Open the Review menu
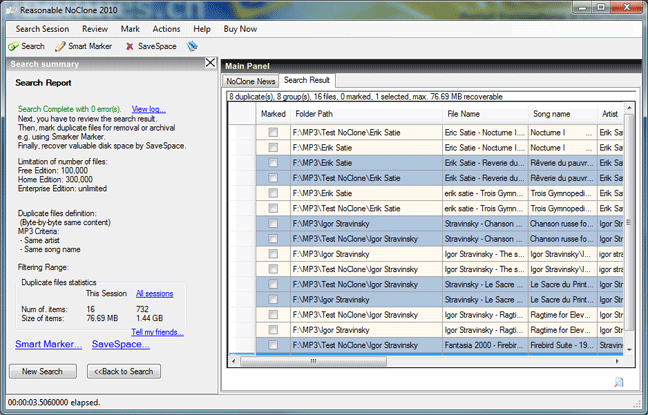The width and height of the screenshot is (648, 415). click(x=95, y=29)
